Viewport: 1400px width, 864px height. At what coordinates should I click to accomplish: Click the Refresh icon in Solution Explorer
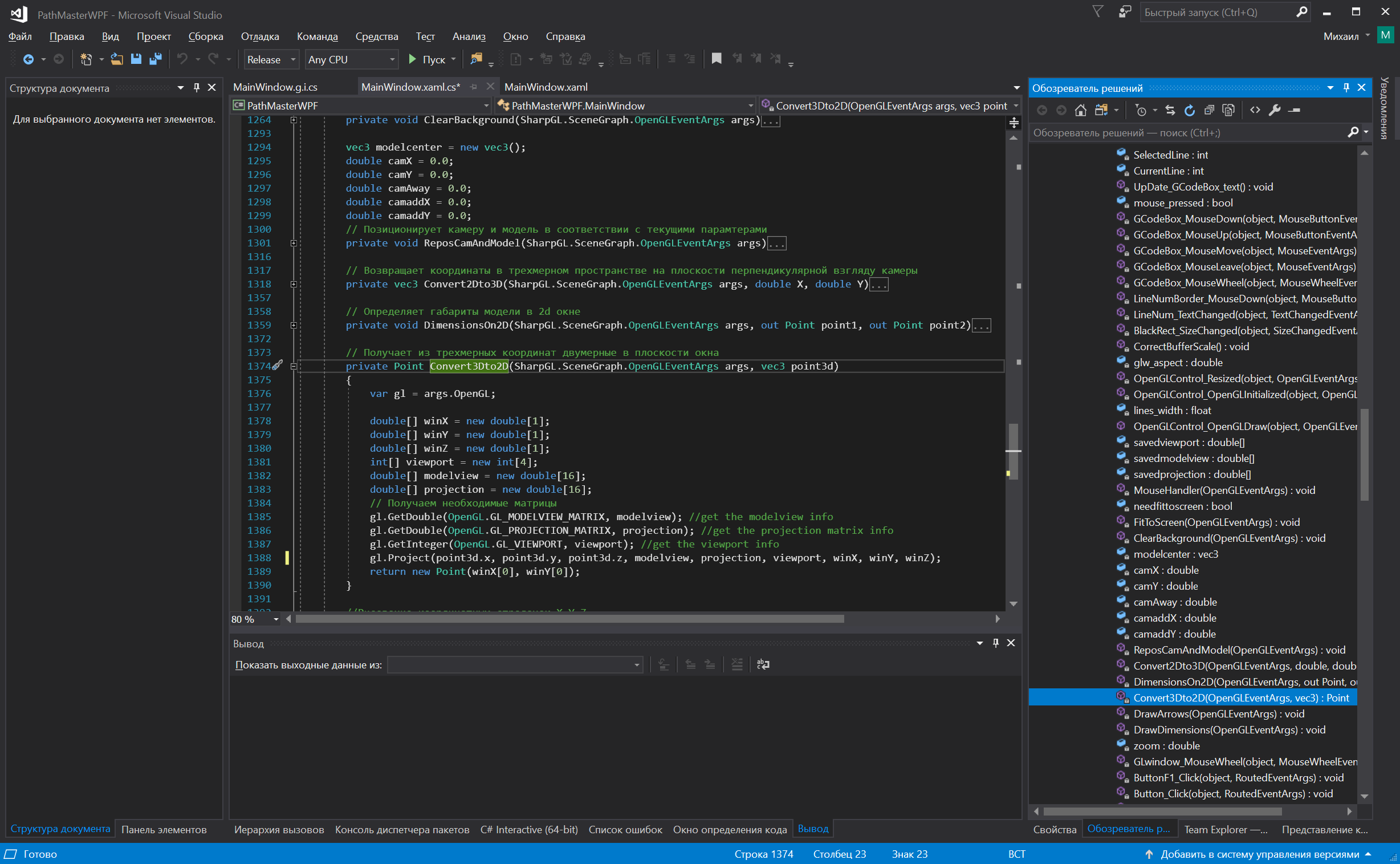[1190, 110]
